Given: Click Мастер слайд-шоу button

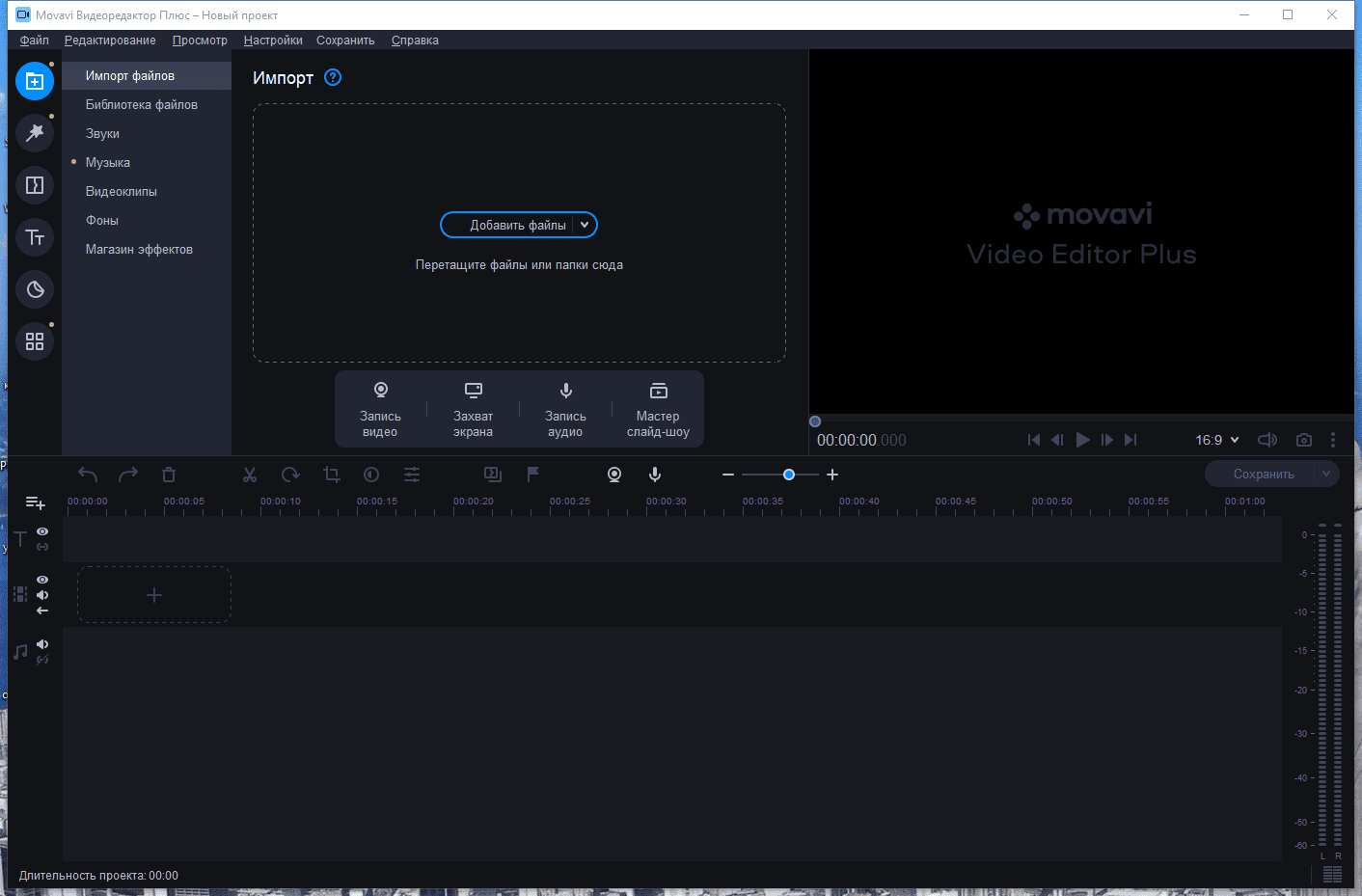Looking at the screenshot, I should (658, 409).
